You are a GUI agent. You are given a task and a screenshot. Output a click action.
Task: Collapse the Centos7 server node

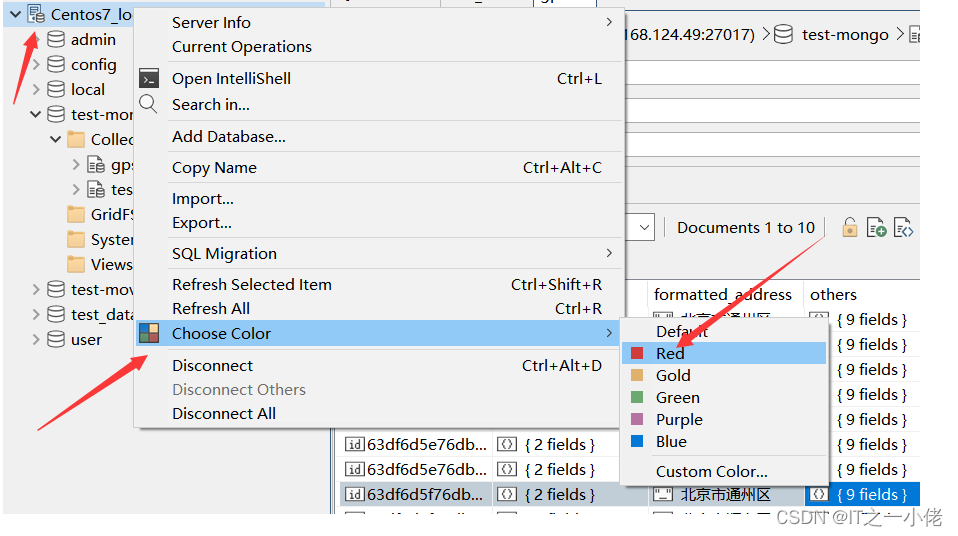pos(16,14)
